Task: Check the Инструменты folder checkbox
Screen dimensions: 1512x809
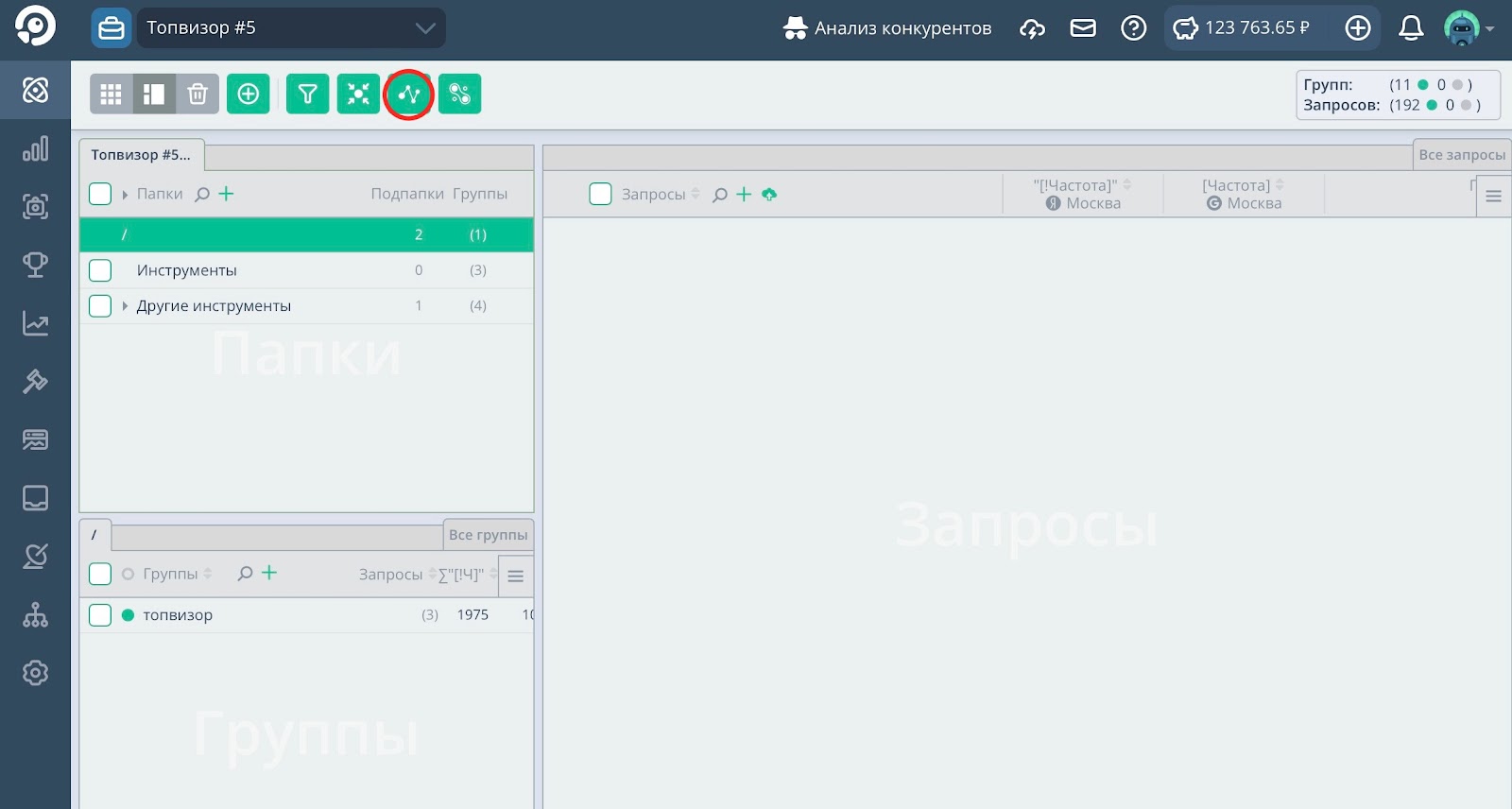Action: click(100, 270)
